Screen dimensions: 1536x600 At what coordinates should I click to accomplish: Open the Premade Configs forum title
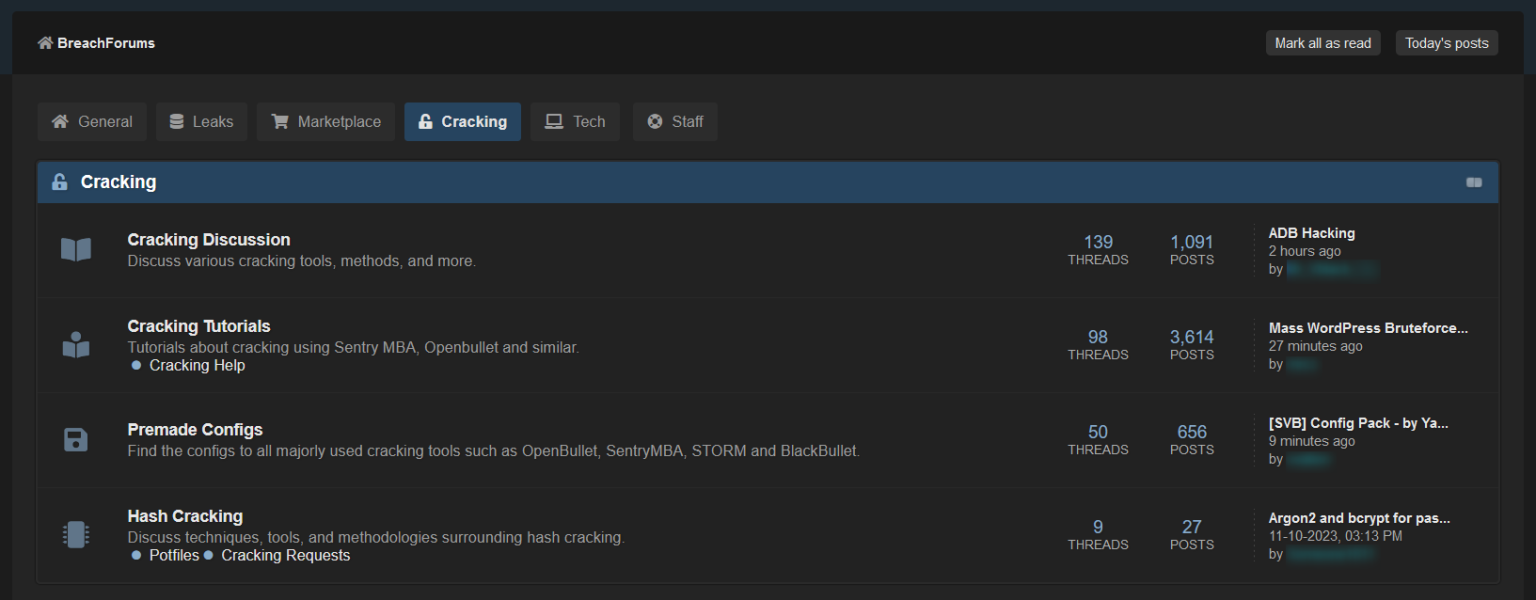coord(195,429)
